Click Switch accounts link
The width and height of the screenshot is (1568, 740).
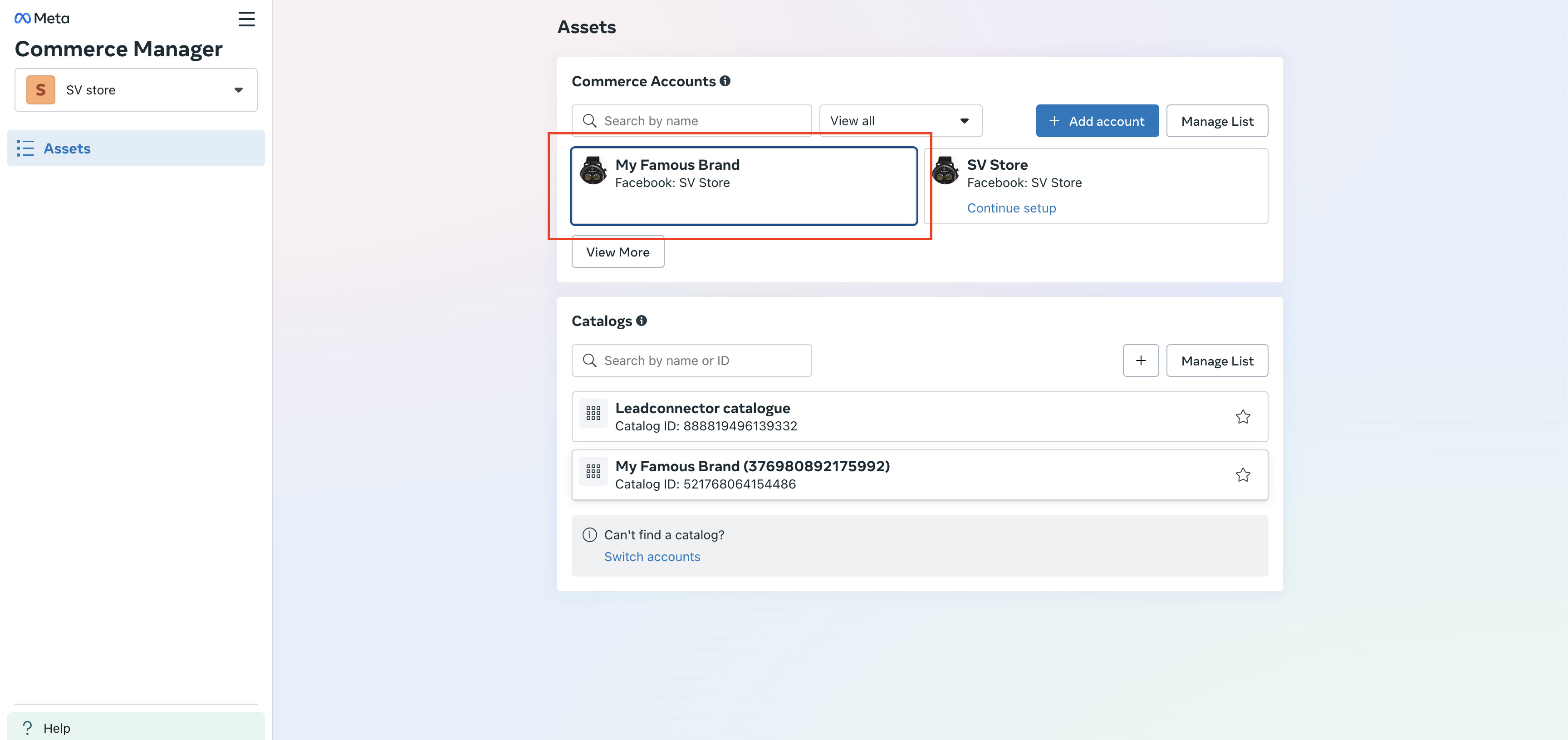tap(652, 557)
